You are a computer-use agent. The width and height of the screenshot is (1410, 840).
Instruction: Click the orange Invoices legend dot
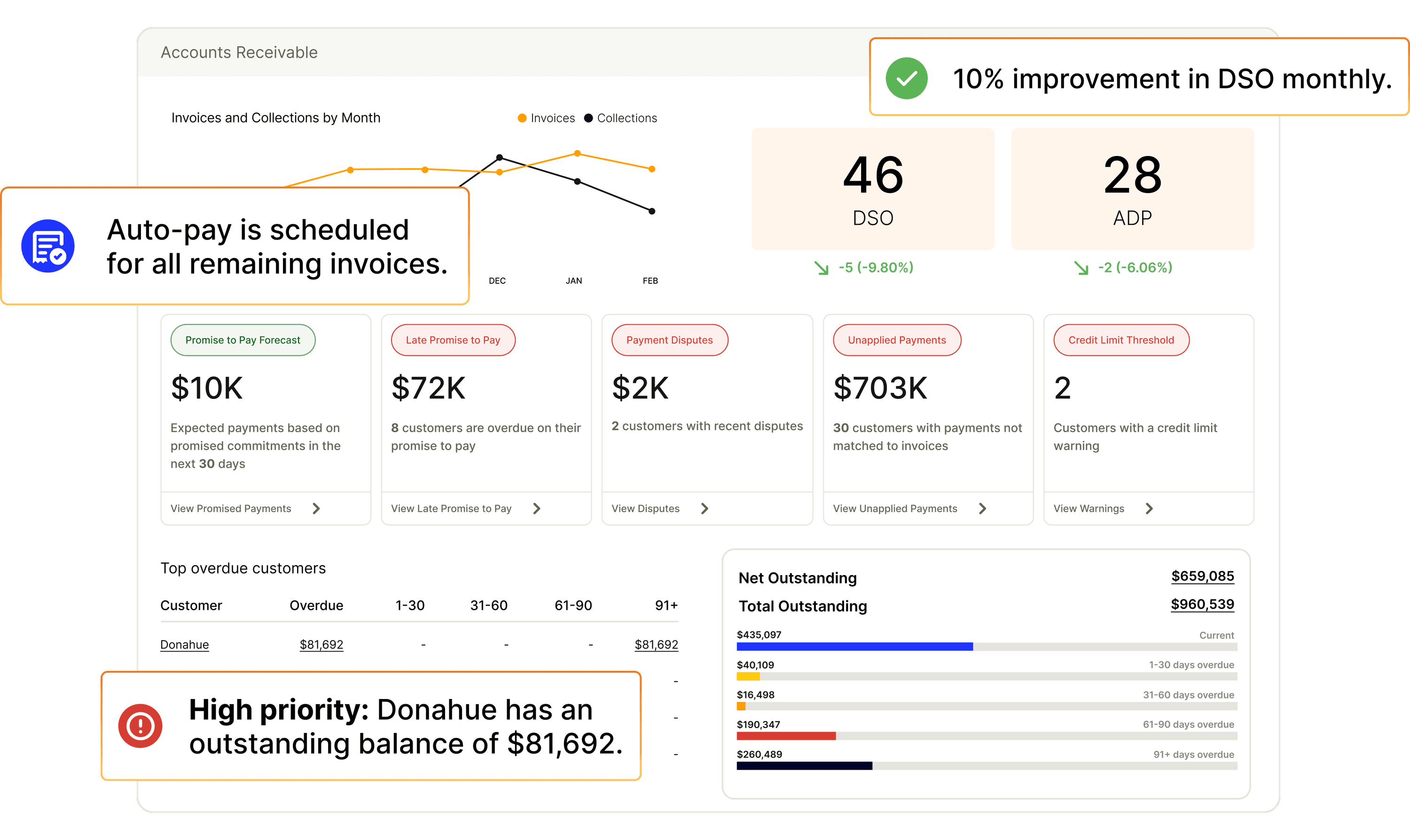pyautogui.click(x=522, y=118)
